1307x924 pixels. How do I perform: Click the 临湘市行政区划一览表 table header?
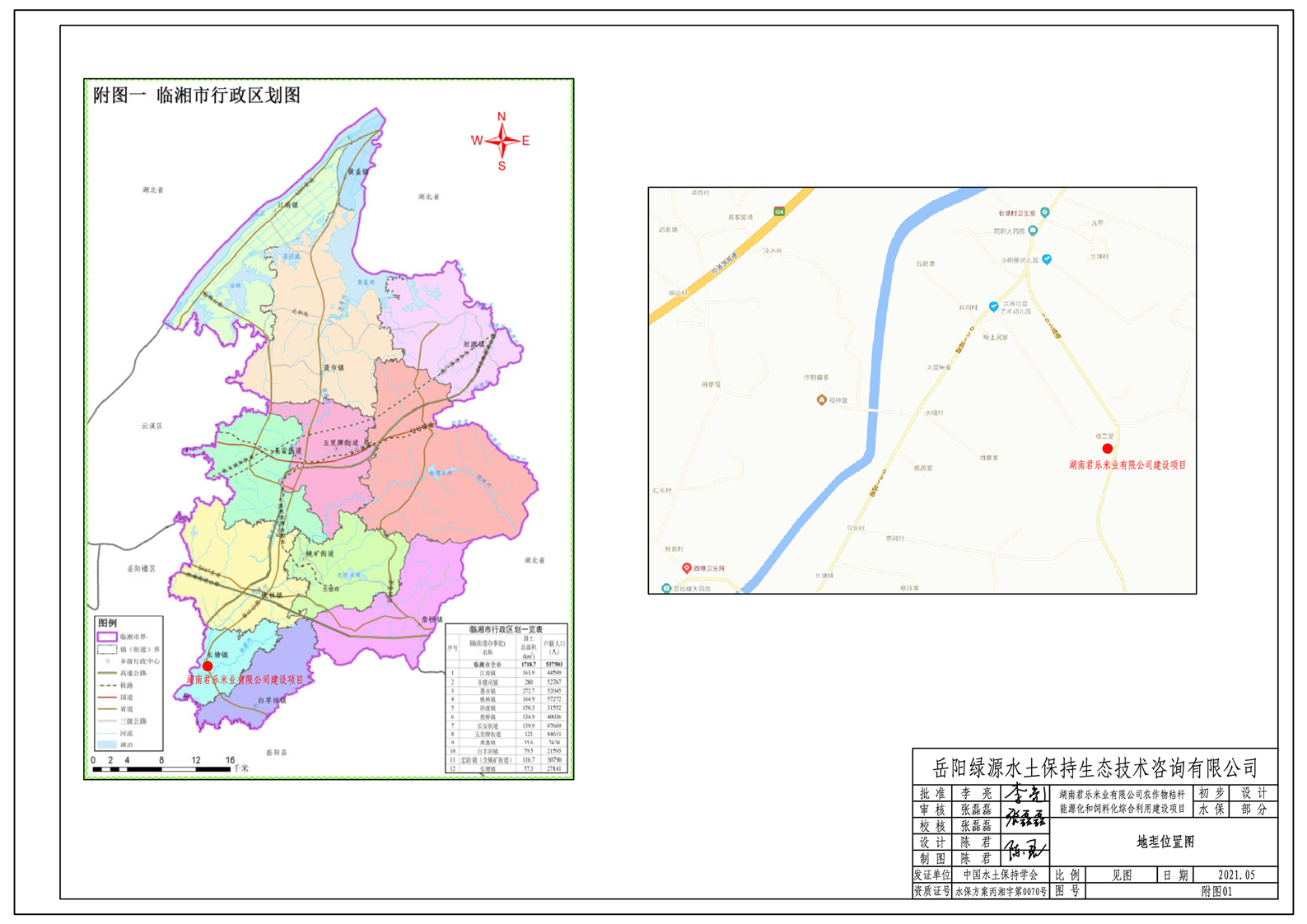point(506,629)
